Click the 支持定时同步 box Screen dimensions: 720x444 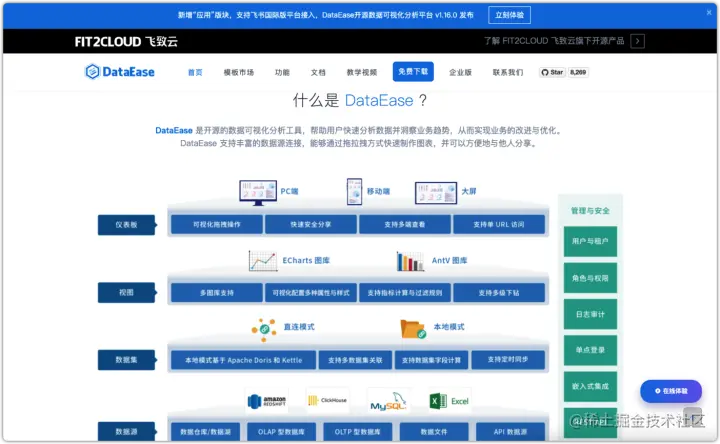508,360
